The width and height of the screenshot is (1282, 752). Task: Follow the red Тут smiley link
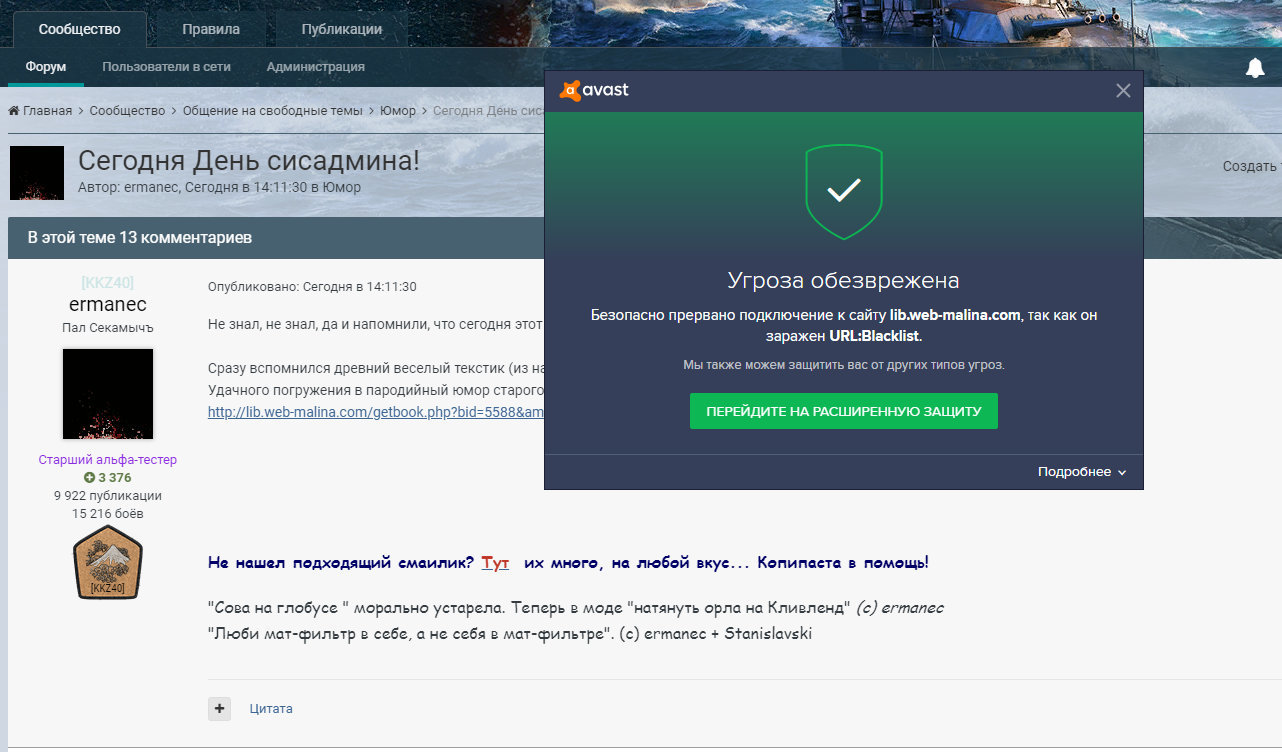[495, 563]
